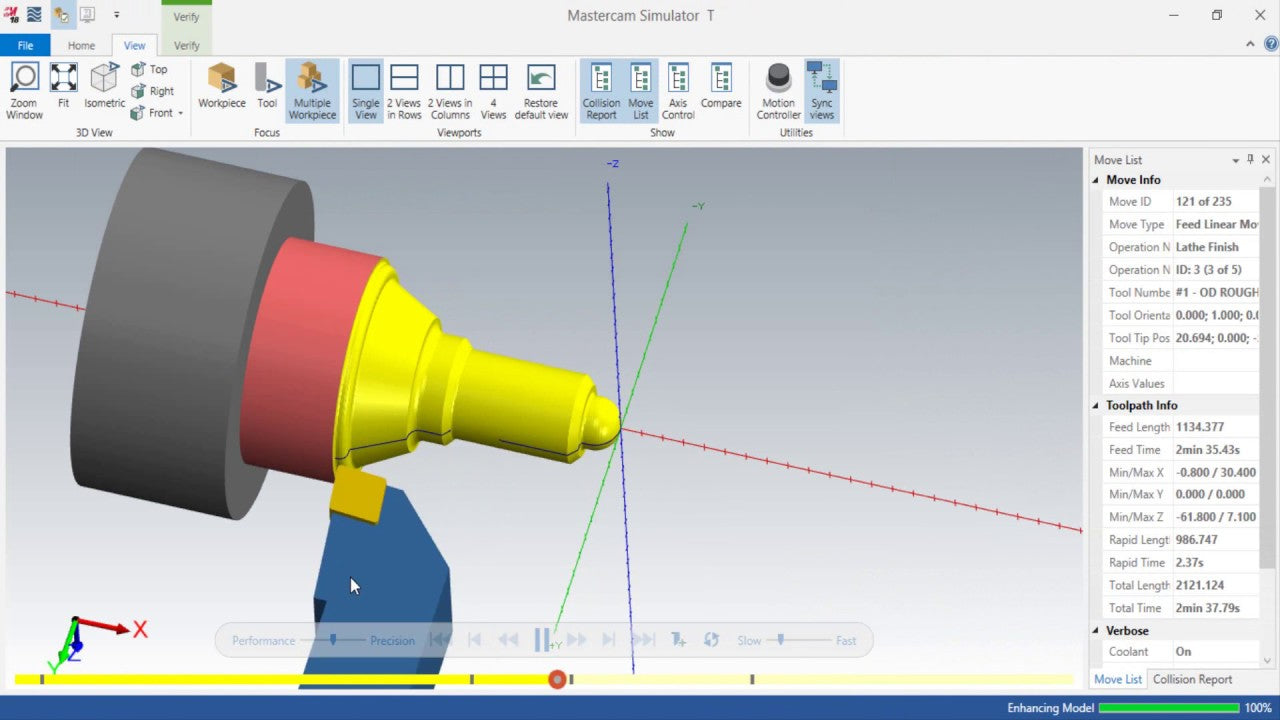Image resolution: width=1280 pixels, height=720 pixels.
Task: Select the View ribbon tab
Action: 134,45
